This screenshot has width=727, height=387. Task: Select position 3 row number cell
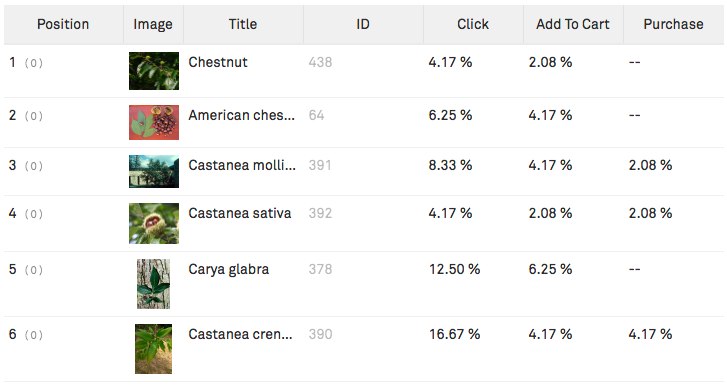pos(13,165)
